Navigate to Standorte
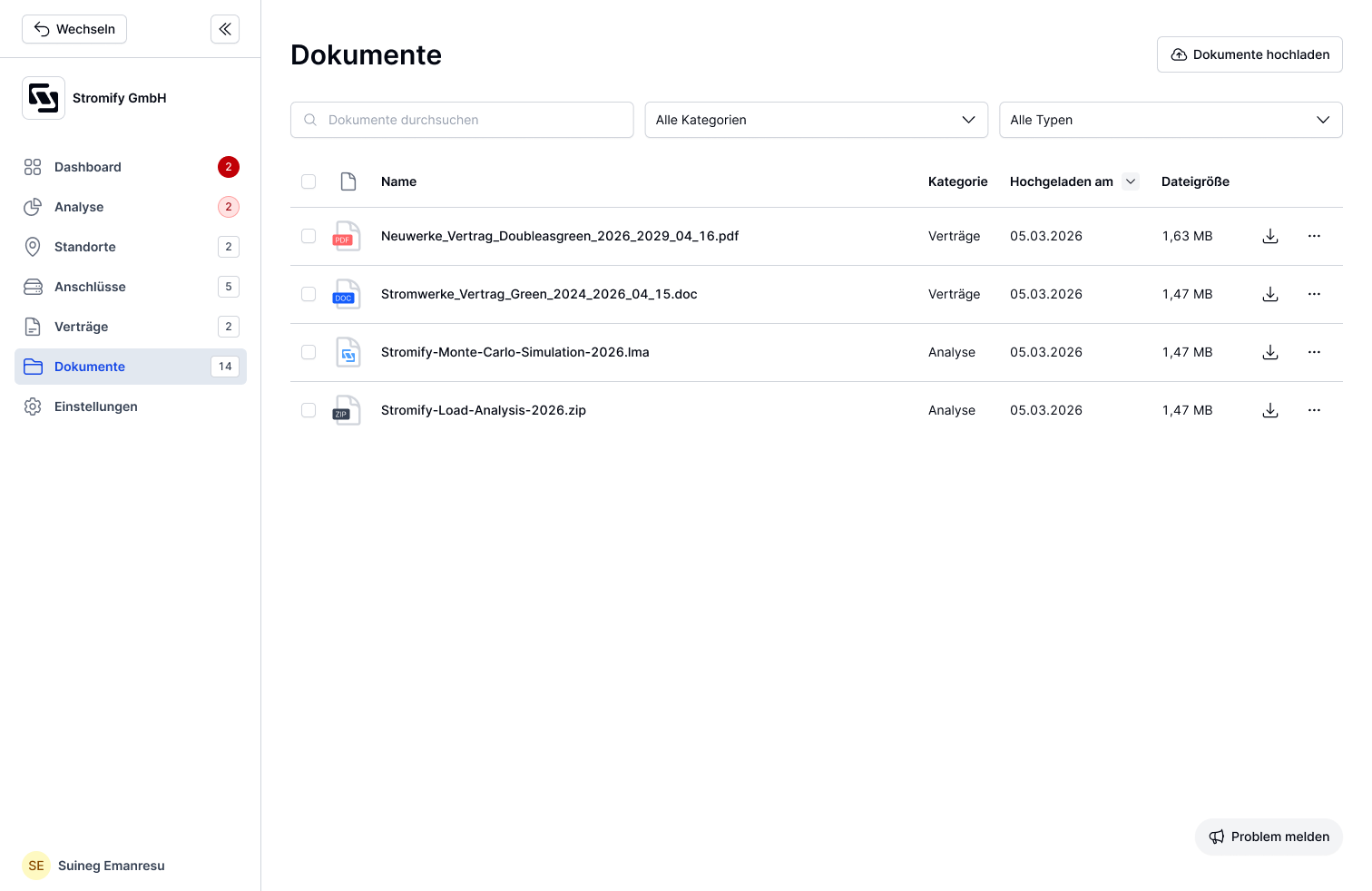Image resolution: width=1372 pixels, height=891 pixels. click(131, 247)
